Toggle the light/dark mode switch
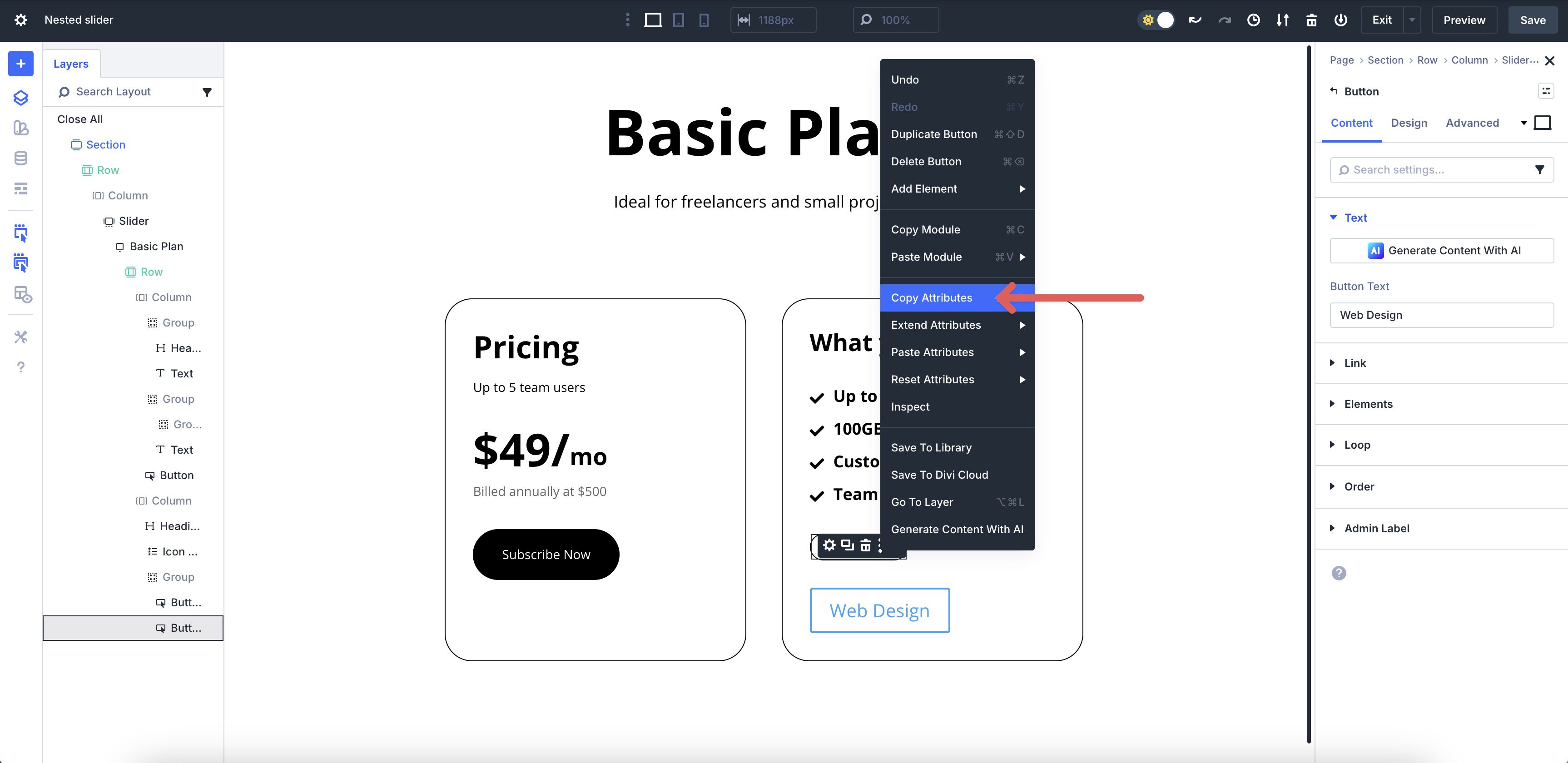1568x763 pixels. [1156, 20]
